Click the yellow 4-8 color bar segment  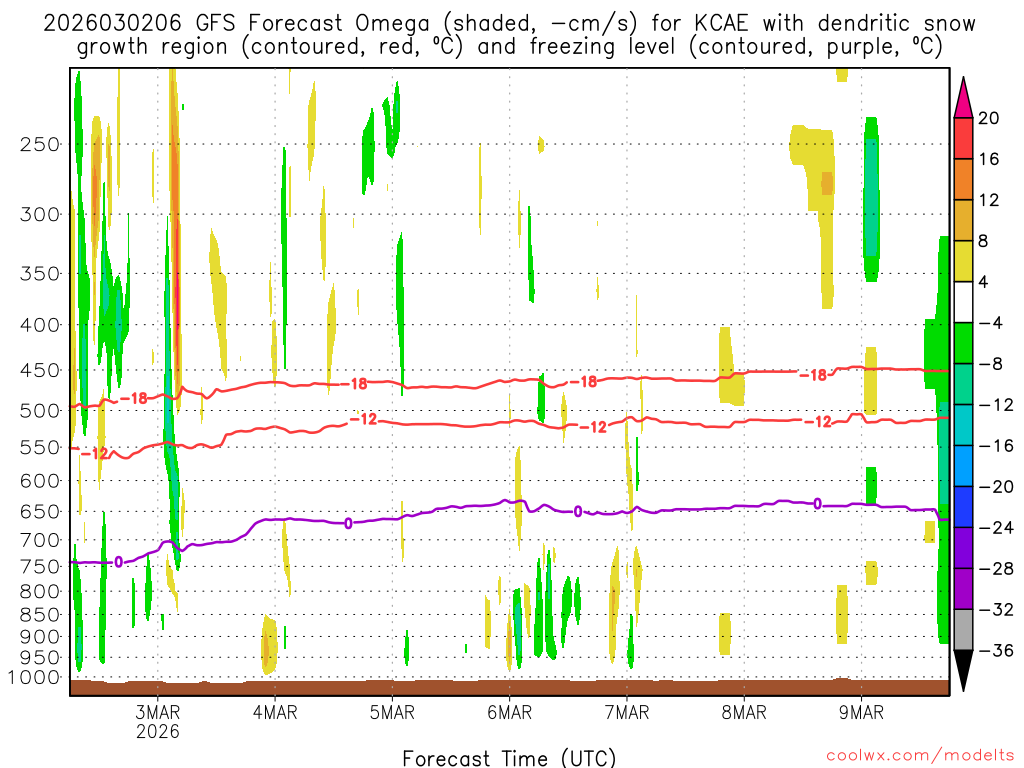[x=963, y=261]
